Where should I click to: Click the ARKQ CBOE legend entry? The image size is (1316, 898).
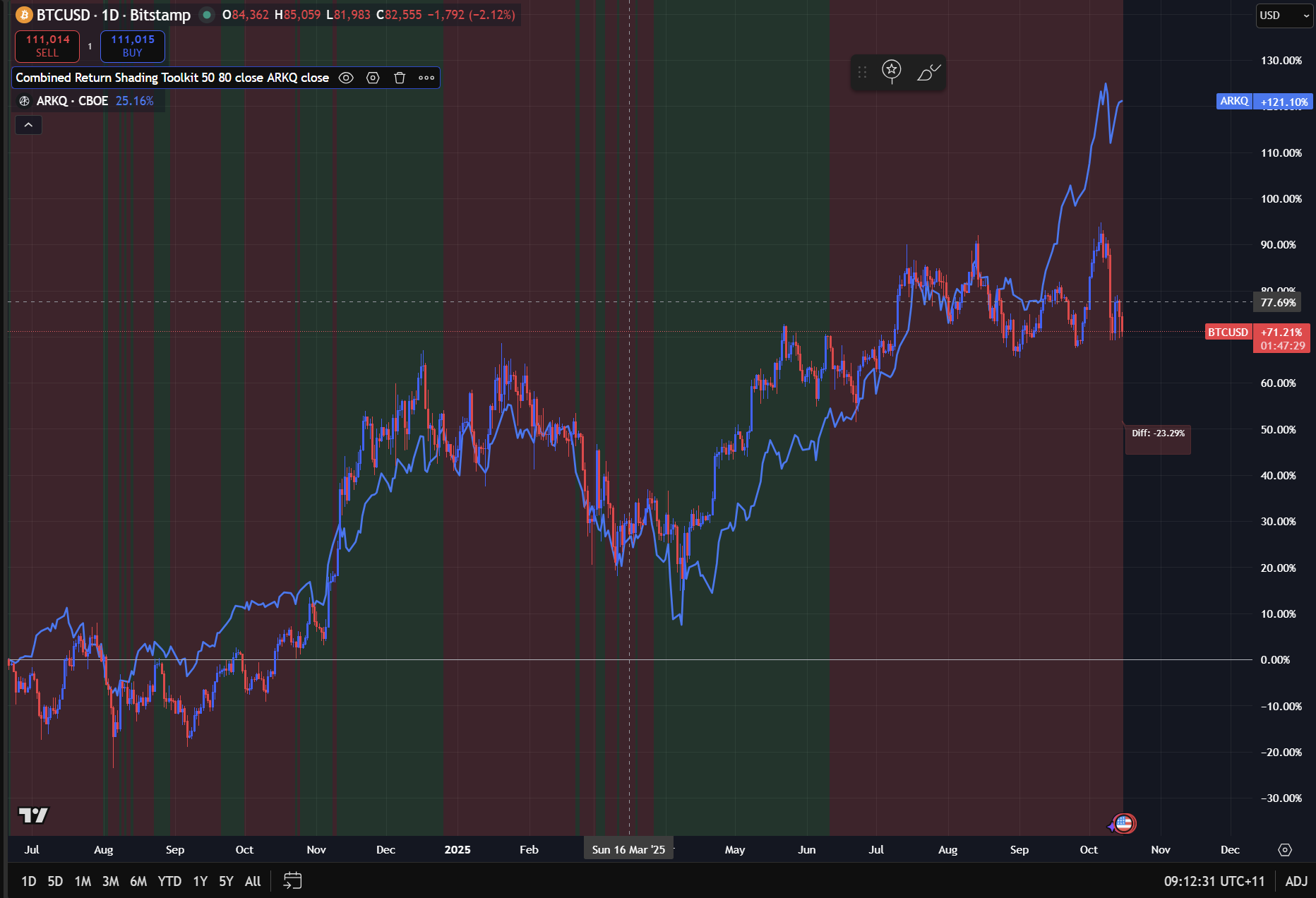[72, 101]
